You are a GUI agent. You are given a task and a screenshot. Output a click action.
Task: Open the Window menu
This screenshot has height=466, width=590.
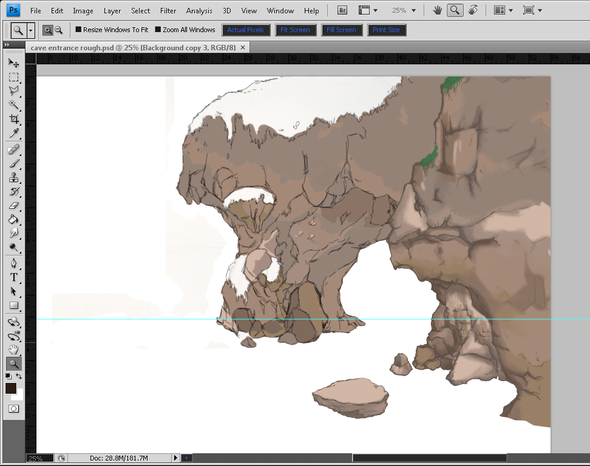280,11
